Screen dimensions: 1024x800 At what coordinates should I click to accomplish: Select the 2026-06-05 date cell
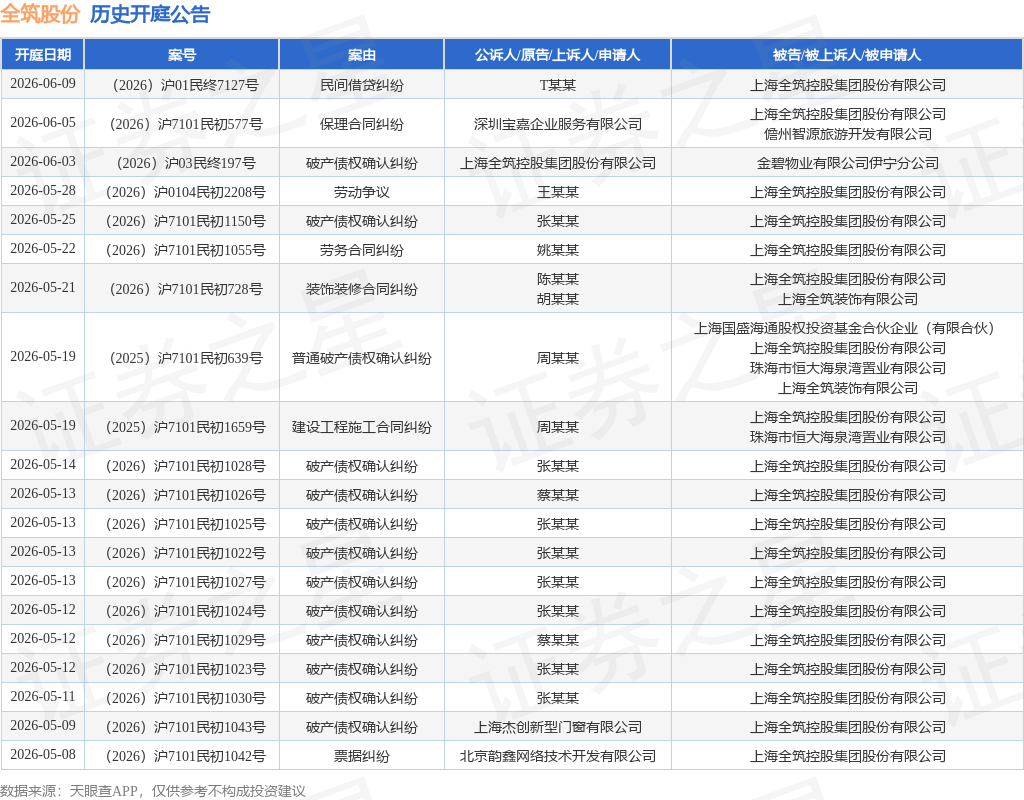point(43,123)
